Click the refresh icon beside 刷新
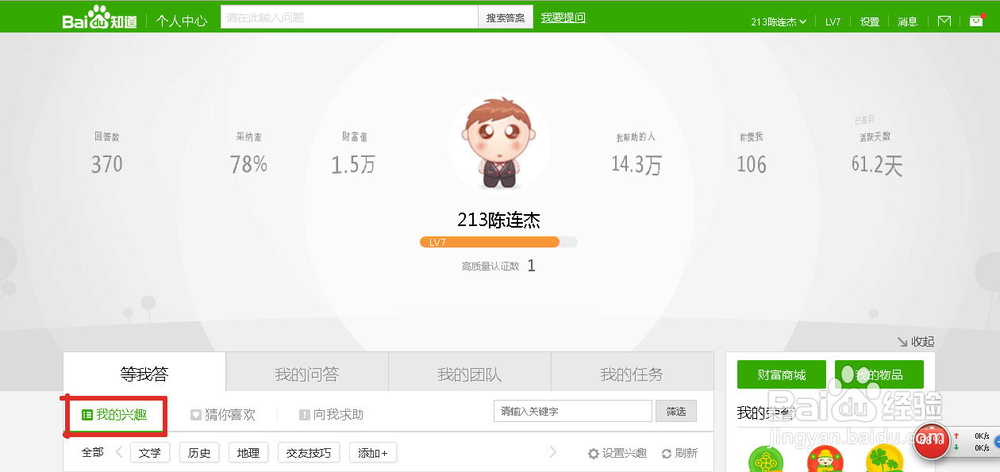 tap(666, 454)
